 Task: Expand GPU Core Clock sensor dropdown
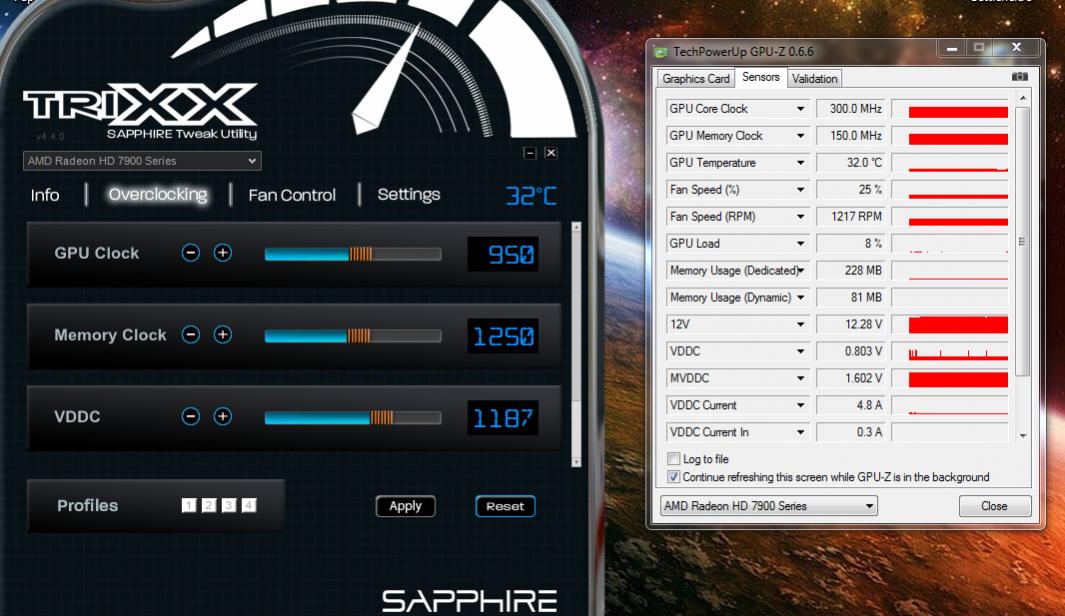tap(800, 109)
